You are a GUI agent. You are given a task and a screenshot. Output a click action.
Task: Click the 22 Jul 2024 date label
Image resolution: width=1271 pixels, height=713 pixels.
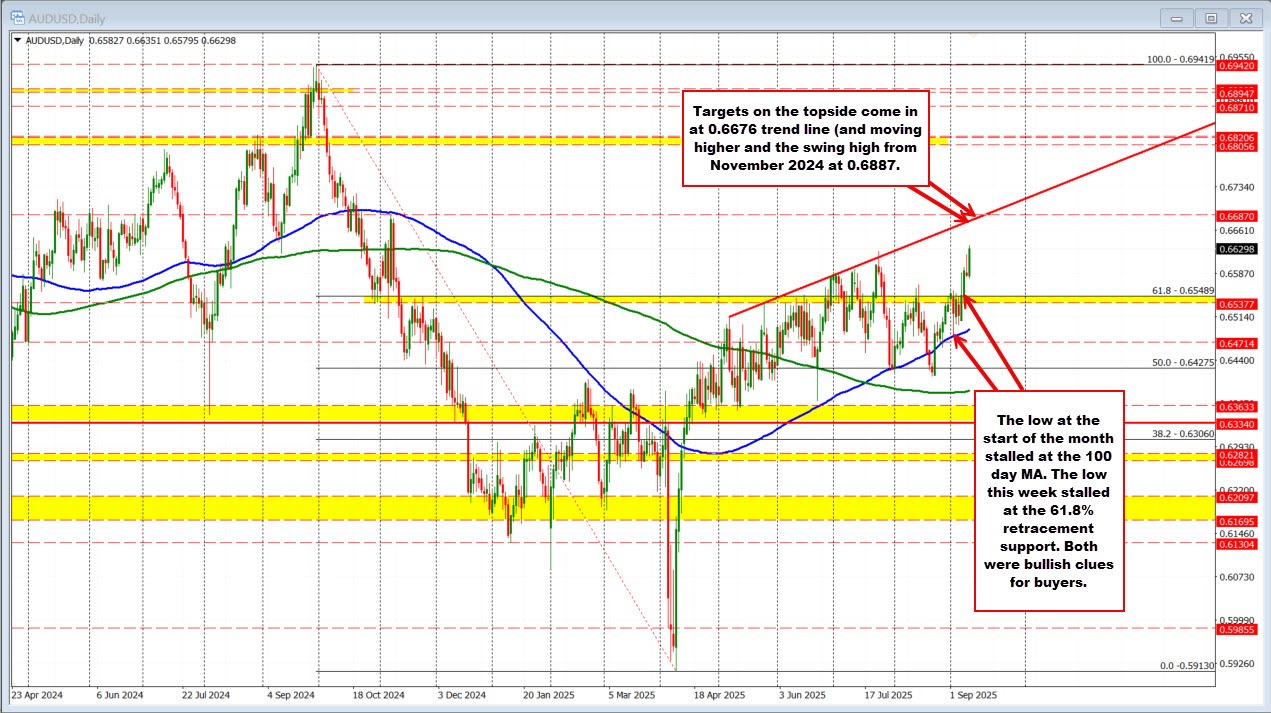[x=208, y=693]
